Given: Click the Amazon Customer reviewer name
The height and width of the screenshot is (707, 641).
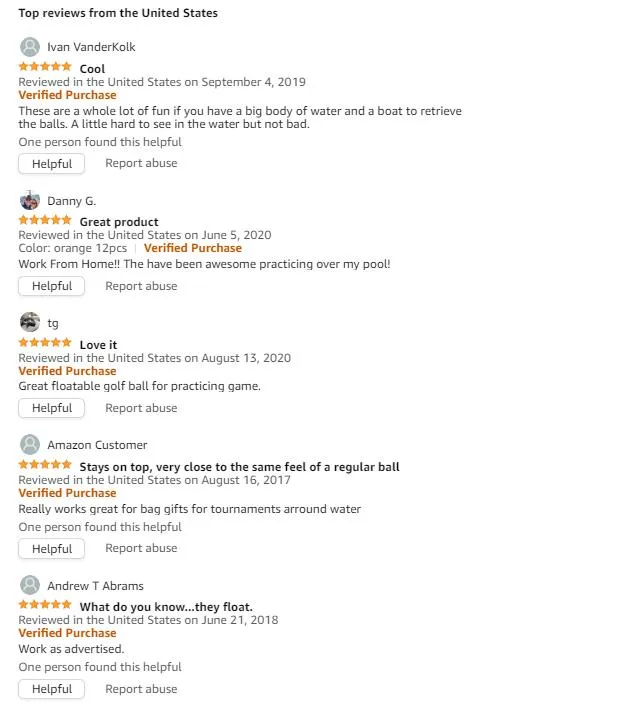Looking at the screenshot, I should point(97,445).
